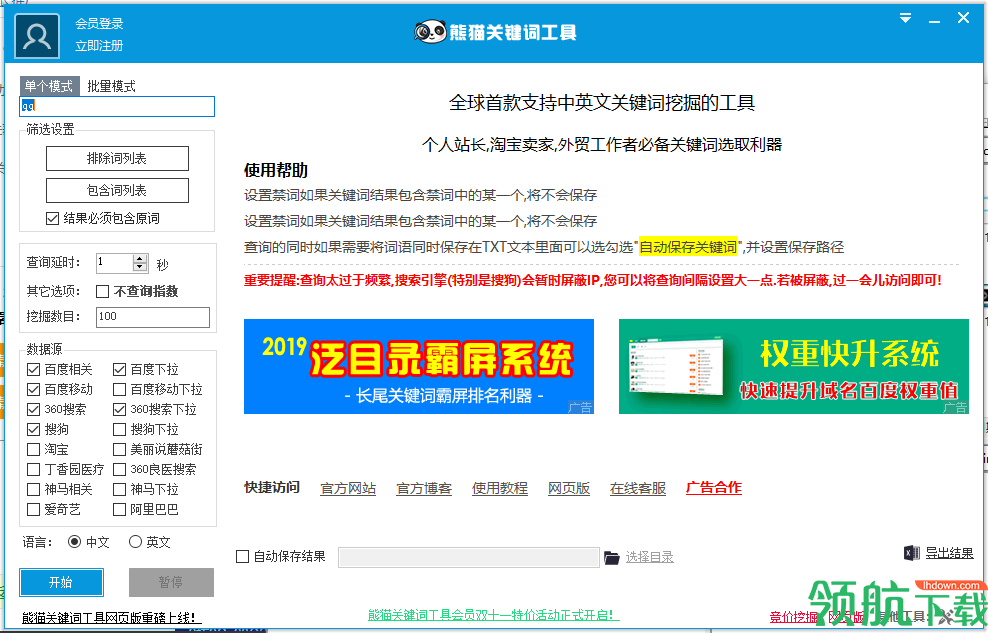Screen dimensions: 988x633
Task: Check 淘宝 data source
Action: (34, 450)
